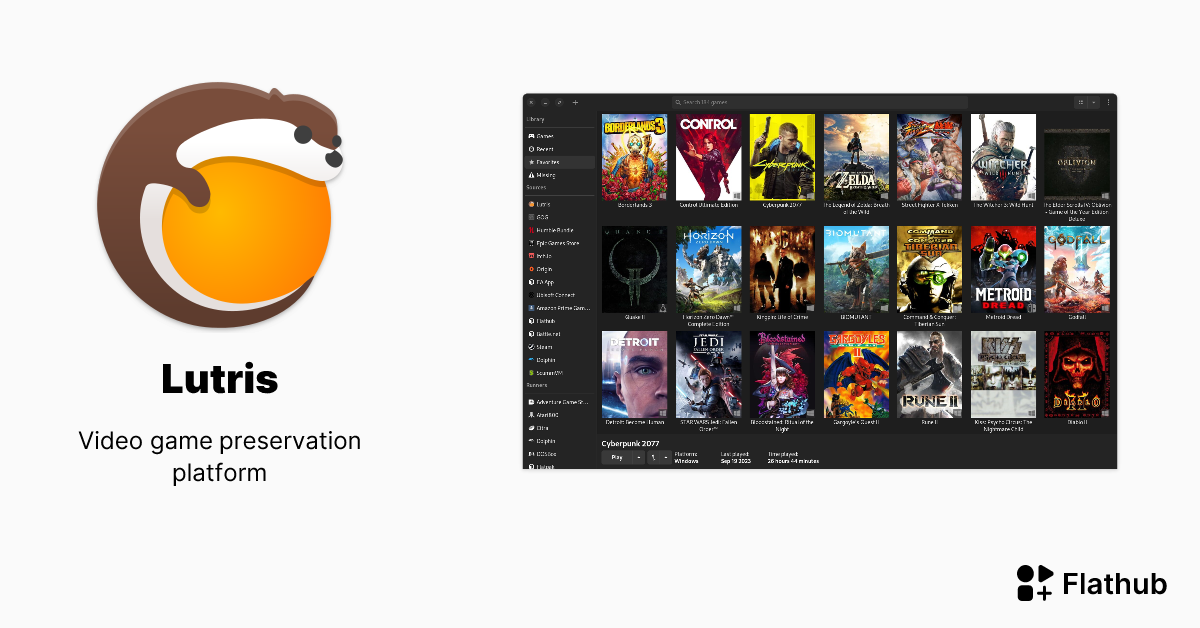Image resolution: width=1200 pixels, height=628 pixels.
Task: Open the ScummVM source
Action: pyautogui.click(x=560, y=373)
